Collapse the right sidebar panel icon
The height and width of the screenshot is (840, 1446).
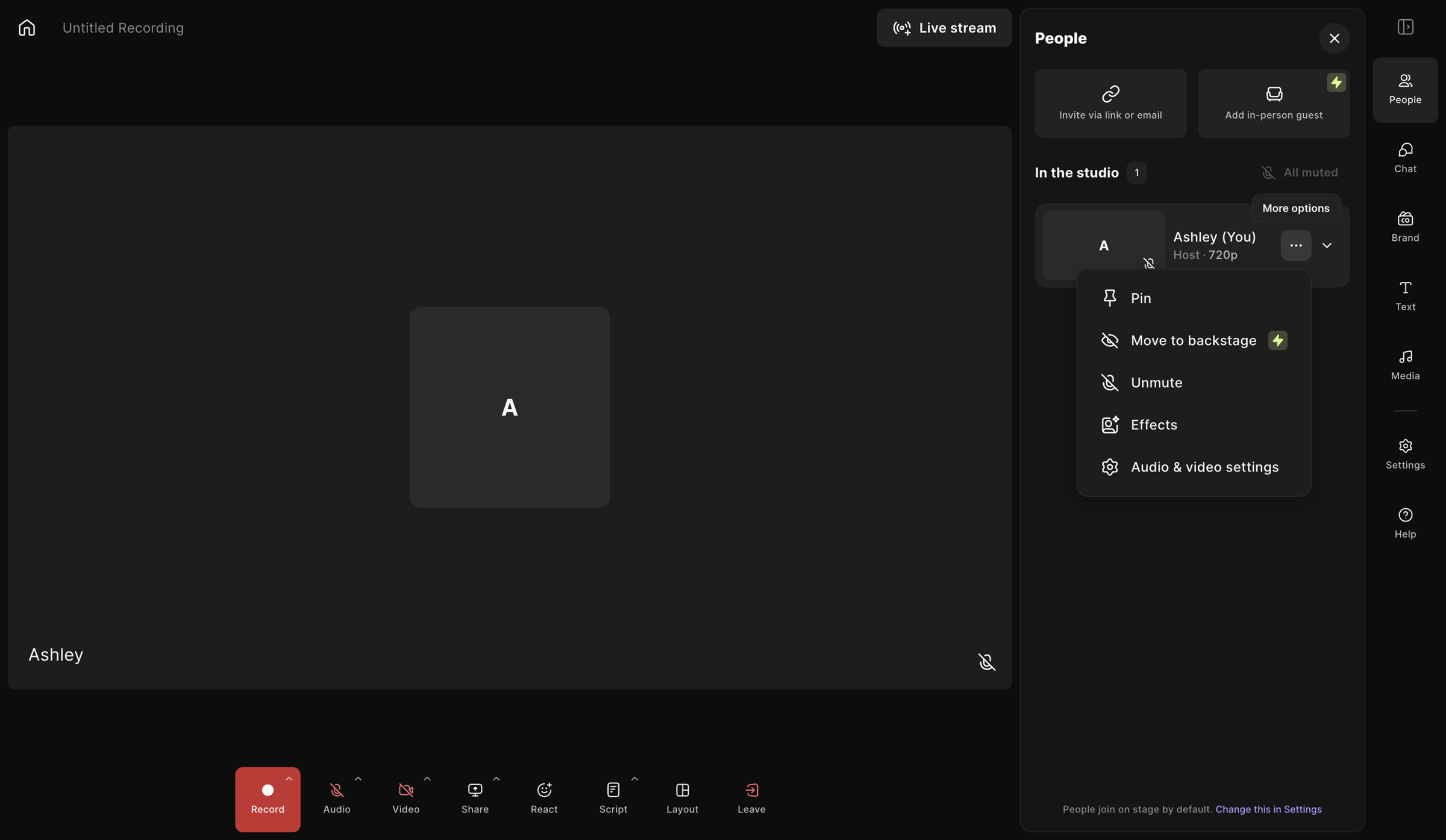click(x=1405, y=27)
